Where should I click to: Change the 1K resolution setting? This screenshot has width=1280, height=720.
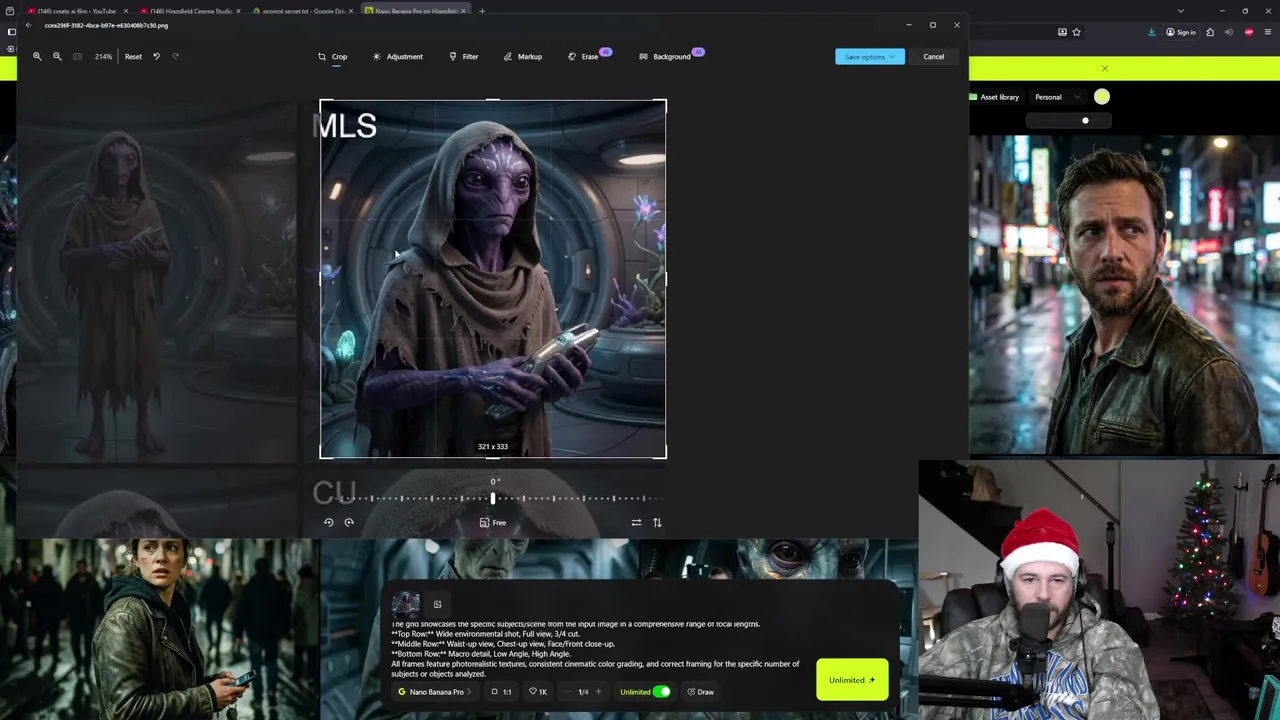pyautogui.click(x=538, y=692)
